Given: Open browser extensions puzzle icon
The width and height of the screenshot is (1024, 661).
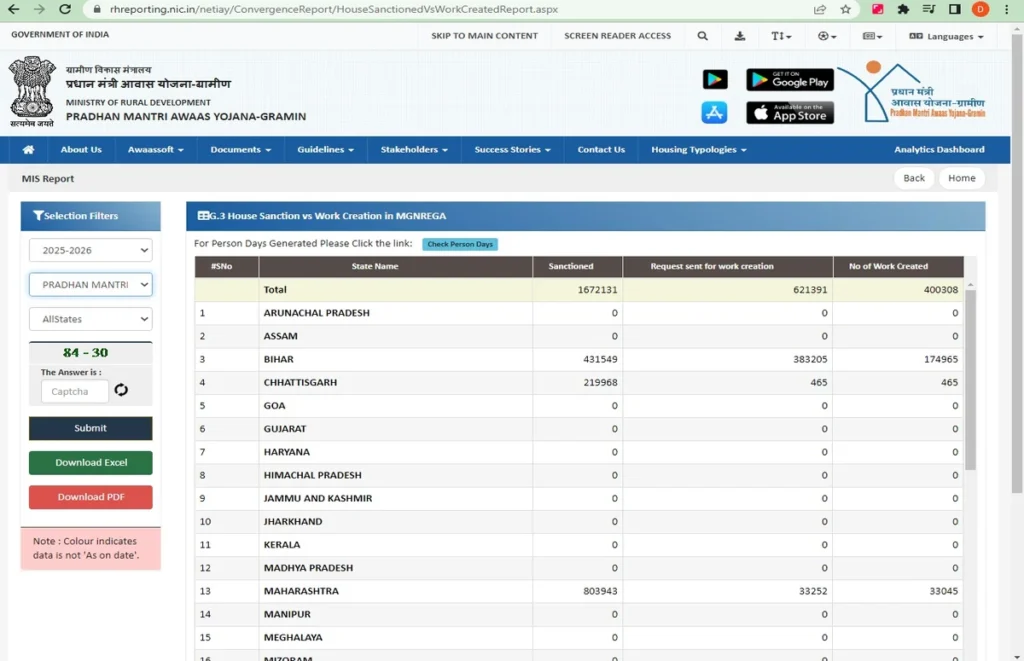Looking at the screenshot, I should (x=903, y=9).
